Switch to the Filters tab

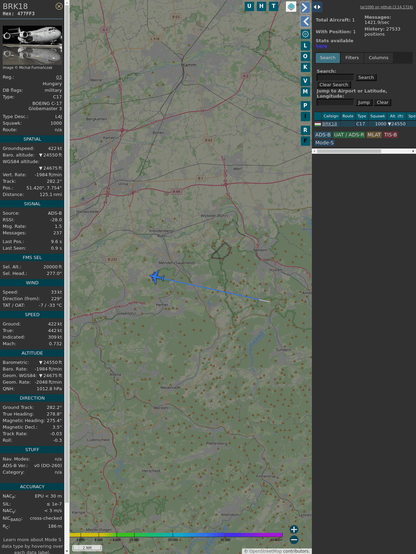click(x=352, y=58)
